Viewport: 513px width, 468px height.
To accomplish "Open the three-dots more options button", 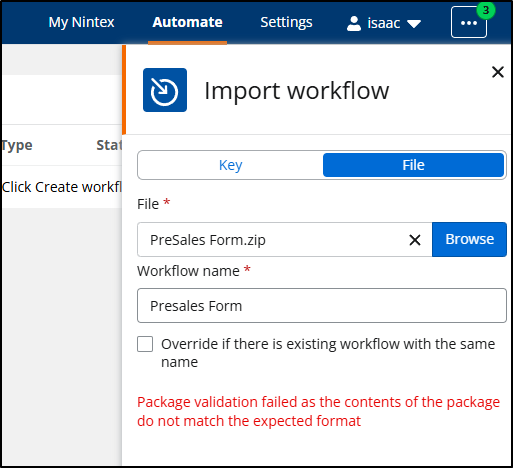I will 469,23.
